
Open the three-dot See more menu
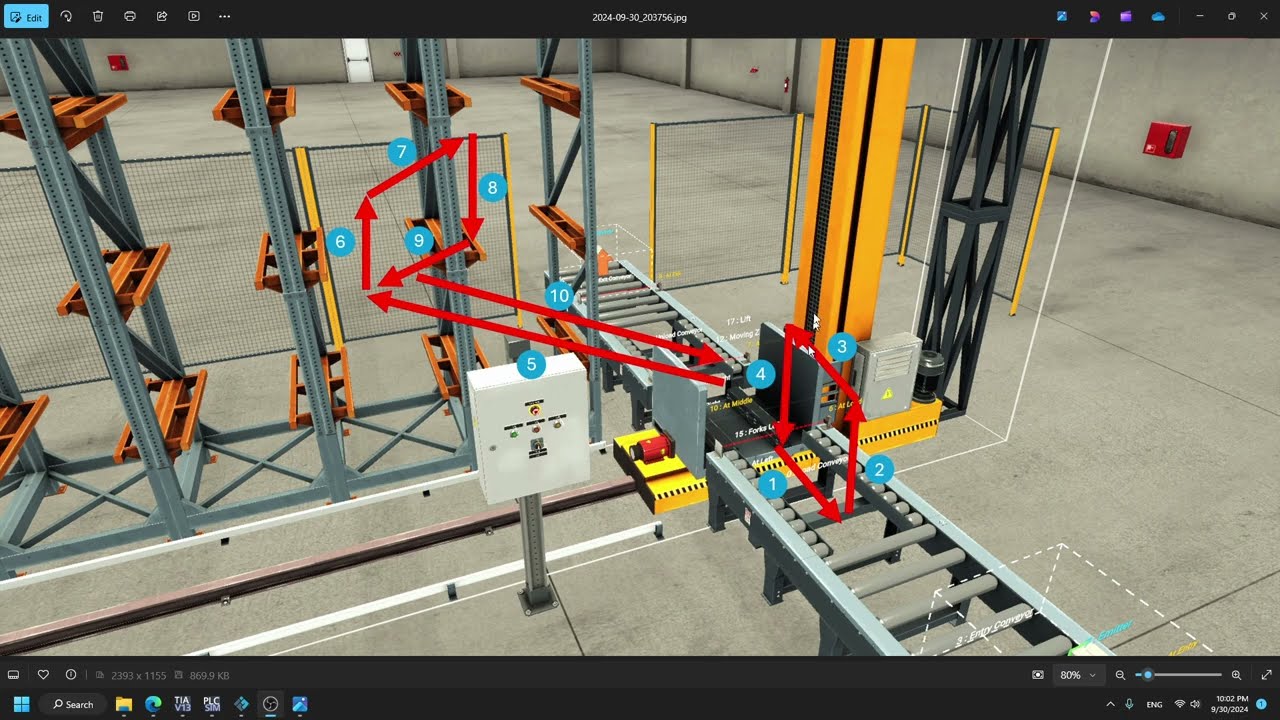click(224, 17)
